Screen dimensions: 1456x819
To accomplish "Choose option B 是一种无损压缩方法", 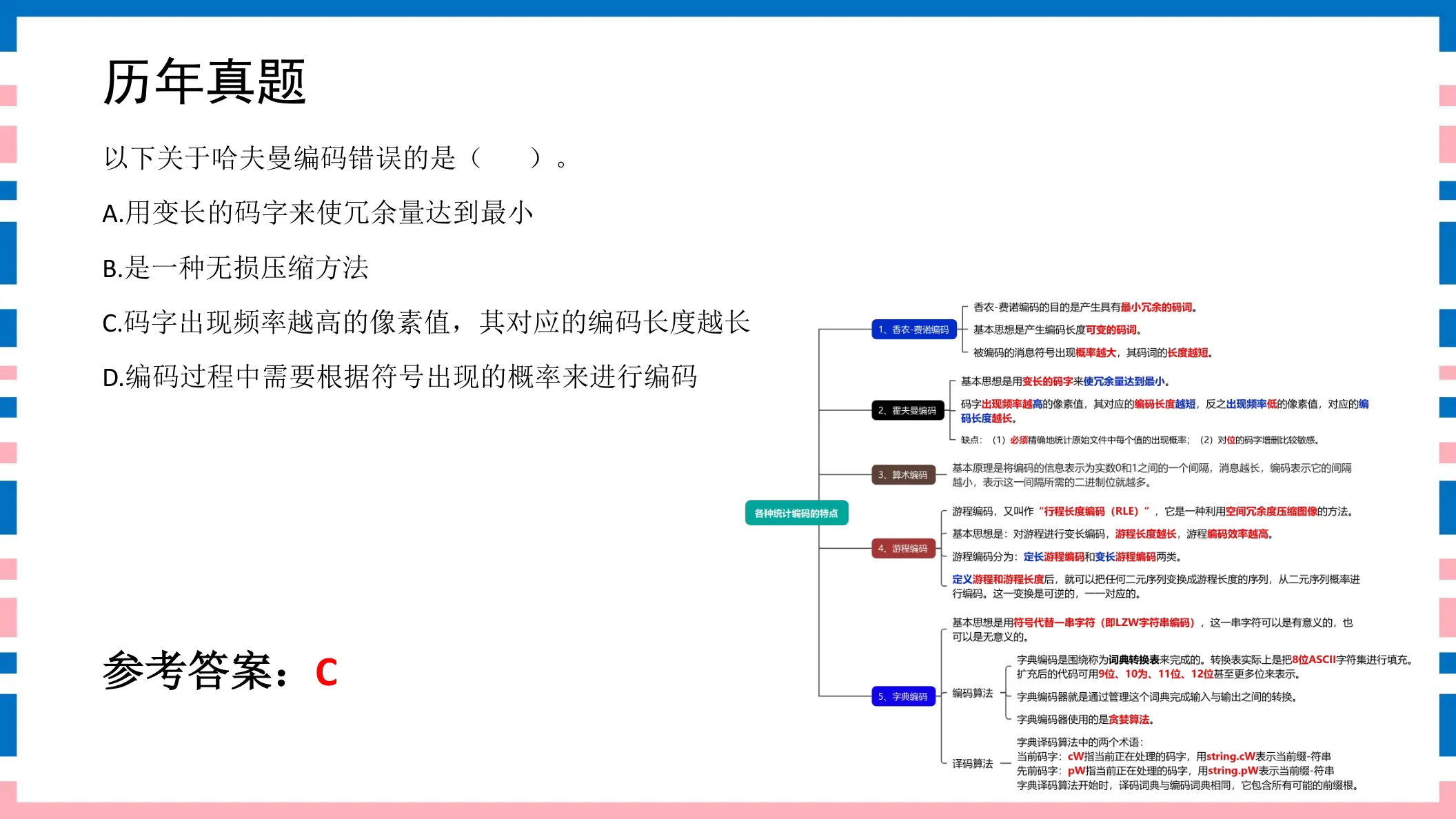I will pos(236,268).
